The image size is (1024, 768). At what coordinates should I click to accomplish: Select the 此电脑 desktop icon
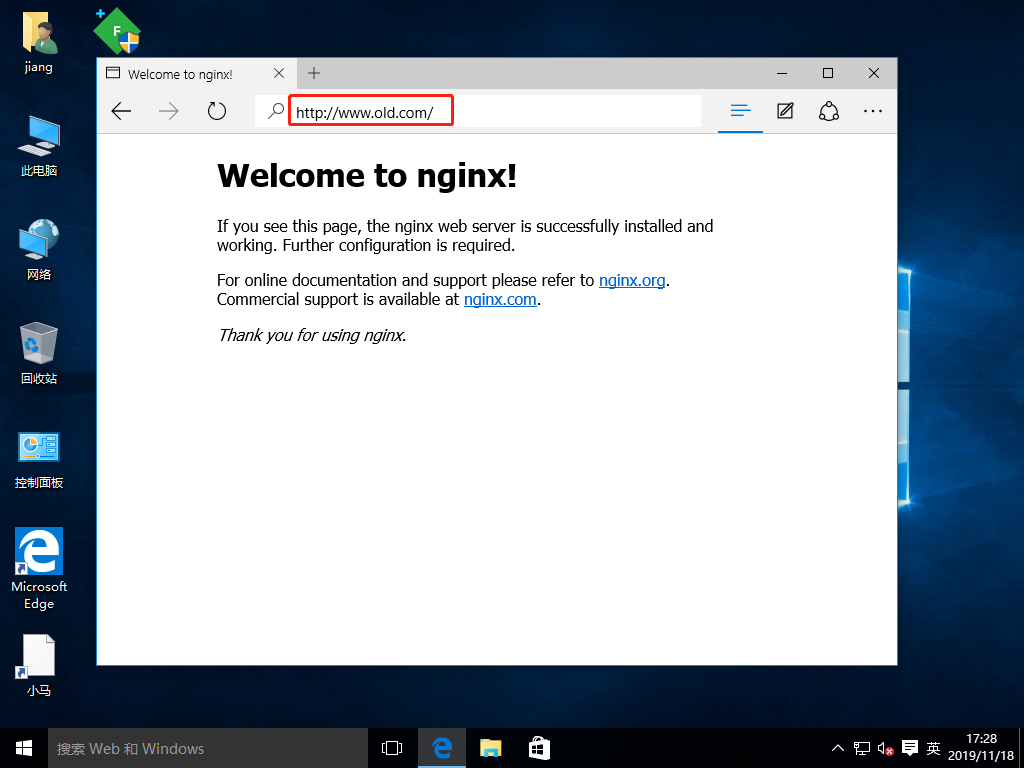39,146
